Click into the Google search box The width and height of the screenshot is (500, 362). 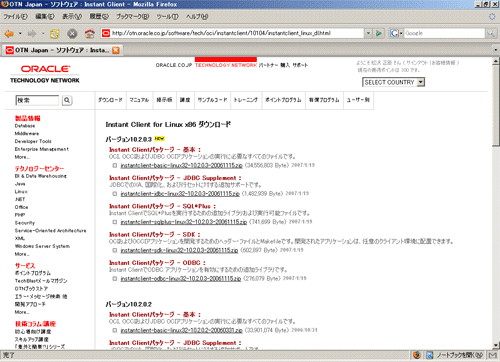click(444, 33)
